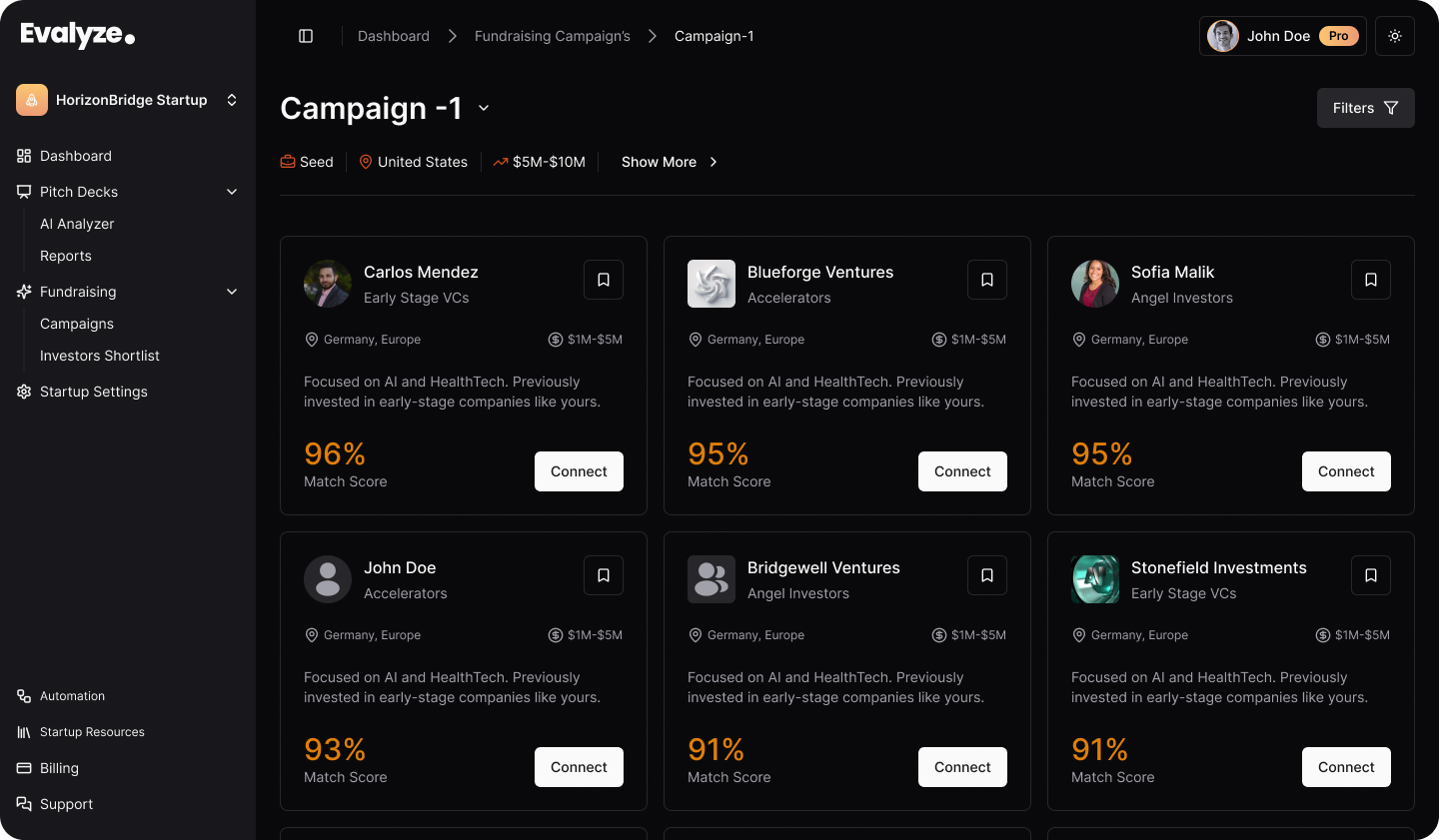Image resolution: width=1439 pixels, height=840 pixels.
Task: Open the Support chat icon
Action: coord(24,804)
